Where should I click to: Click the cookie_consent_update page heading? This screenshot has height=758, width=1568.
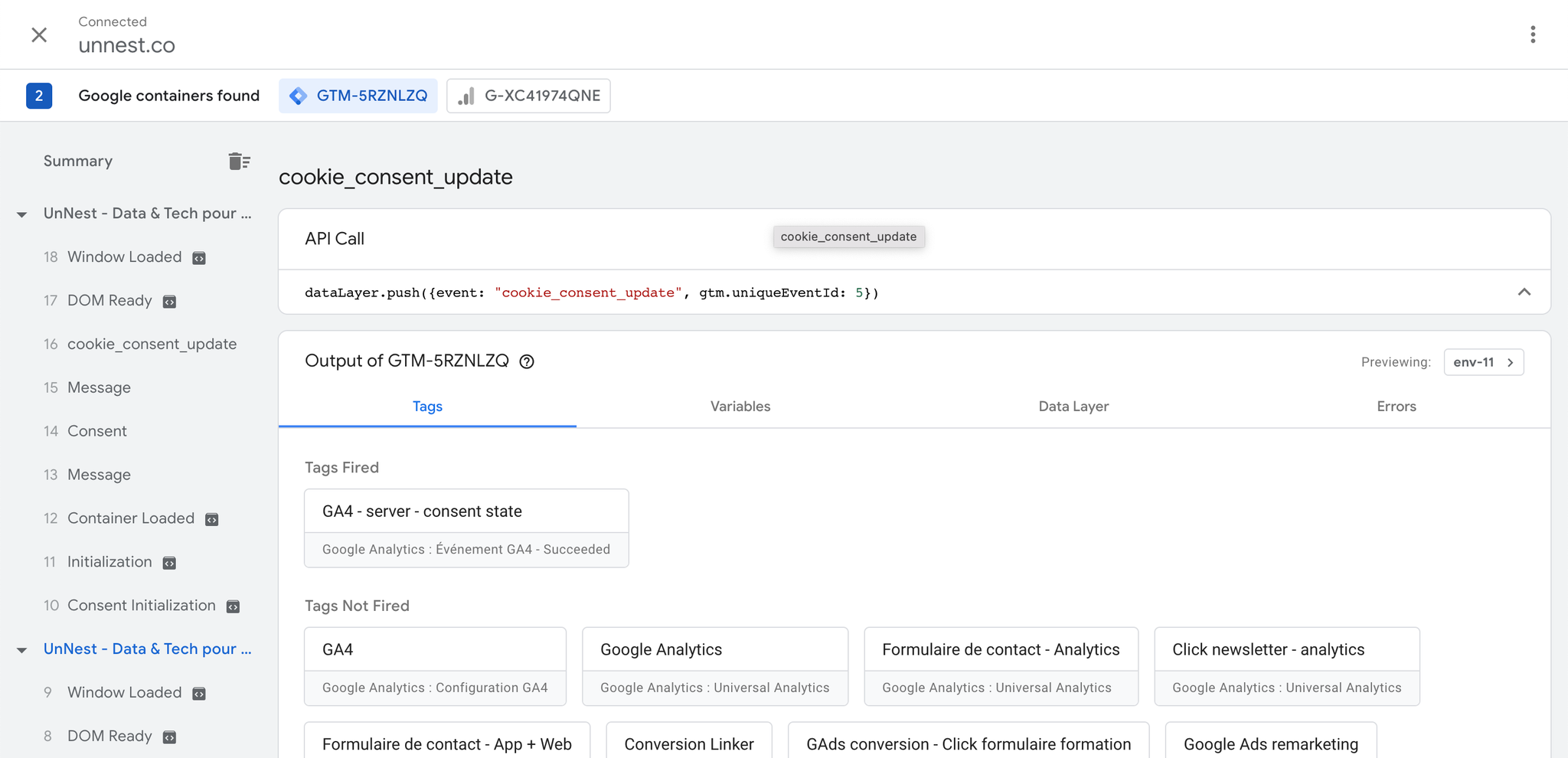(396, 177)
